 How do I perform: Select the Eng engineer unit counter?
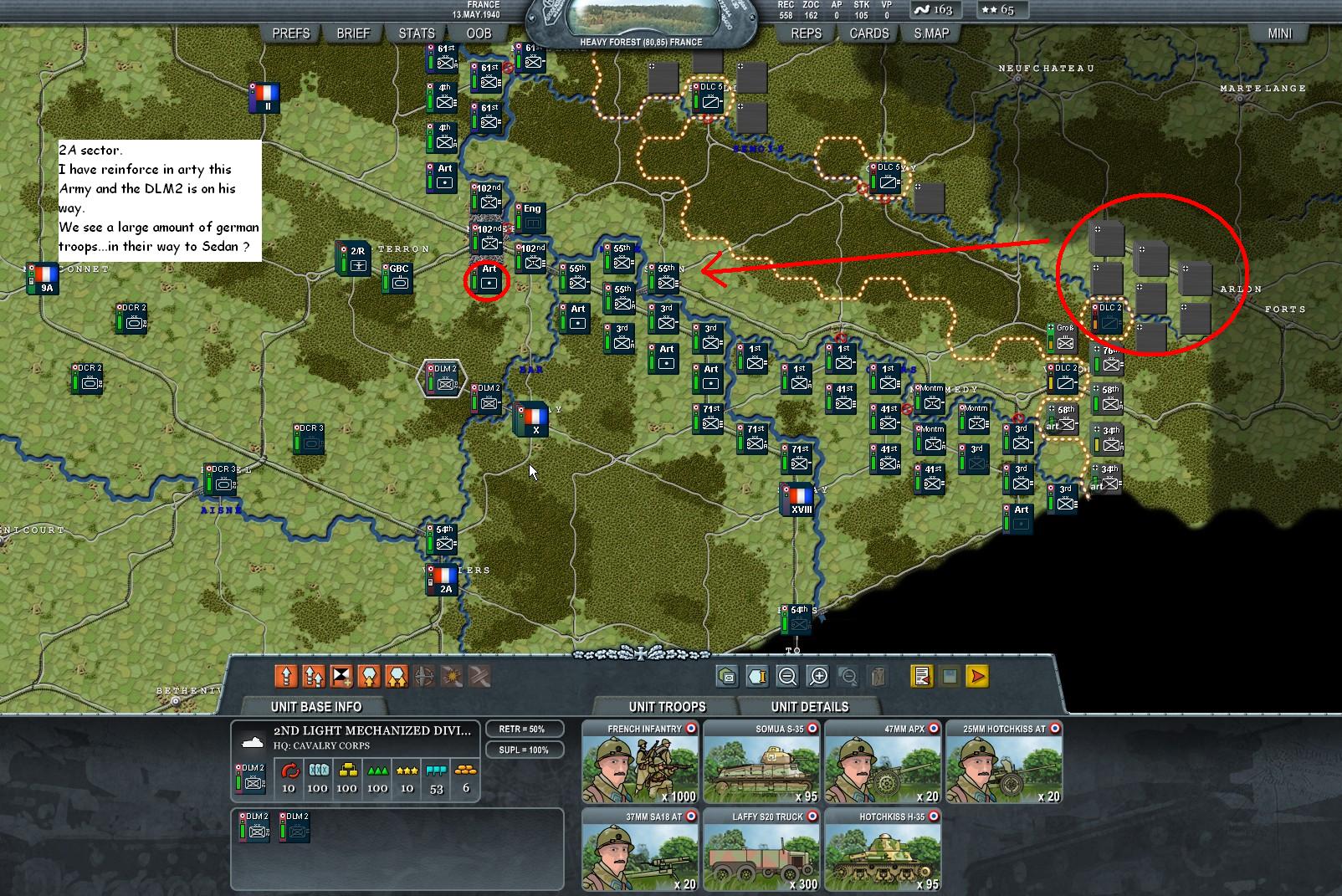pos(531,218)
